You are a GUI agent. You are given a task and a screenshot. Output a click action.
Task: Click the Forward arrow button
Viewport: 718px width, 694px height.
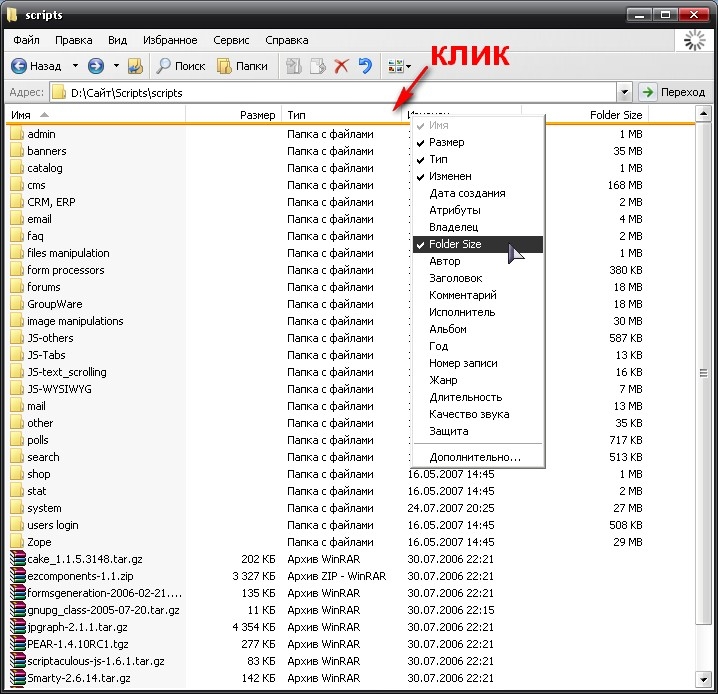(96, 66)
